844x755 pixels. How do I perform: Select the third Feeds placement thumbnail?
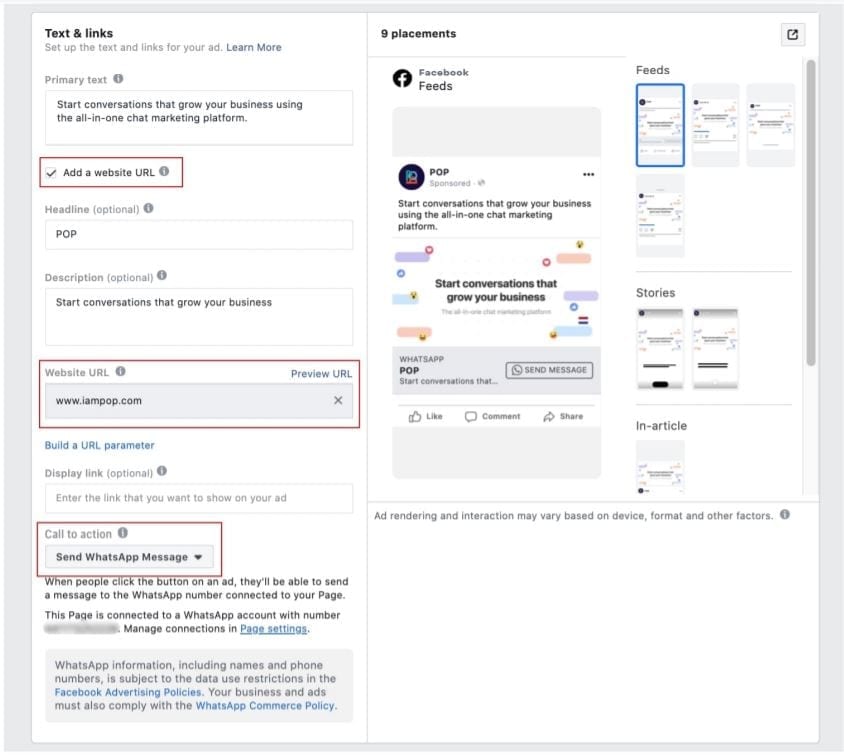(770, 125)
